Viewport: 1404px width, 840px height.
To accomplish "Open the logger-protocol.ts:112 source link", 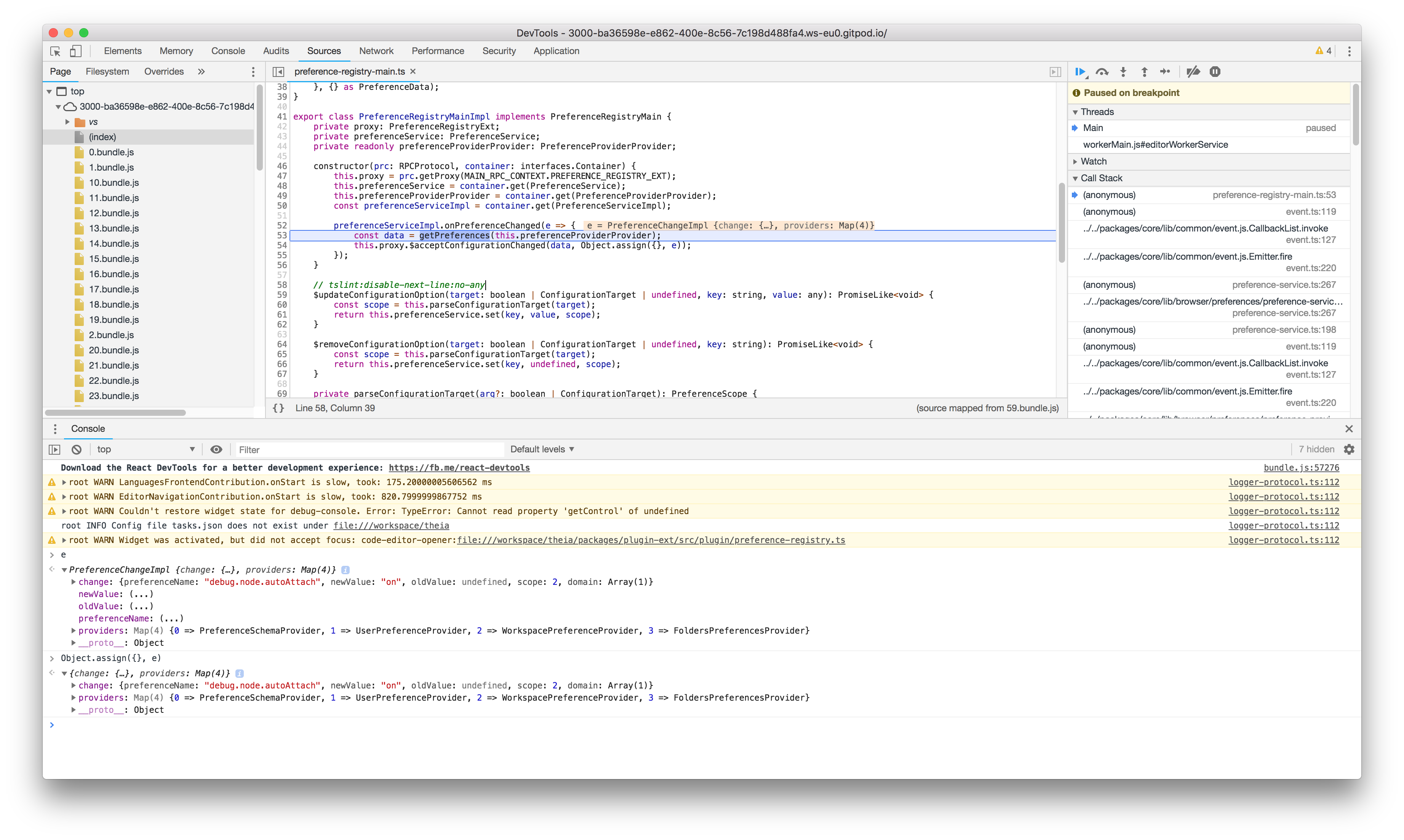I will coord(1284,482).
